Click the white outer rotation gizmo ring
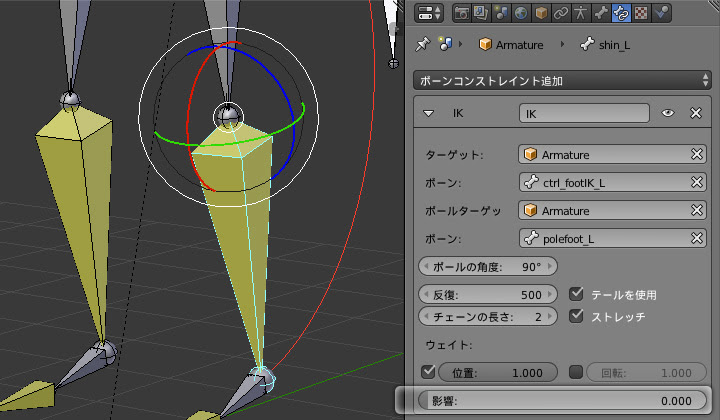The width and height of the screenshot is (720, 420). 139,117
